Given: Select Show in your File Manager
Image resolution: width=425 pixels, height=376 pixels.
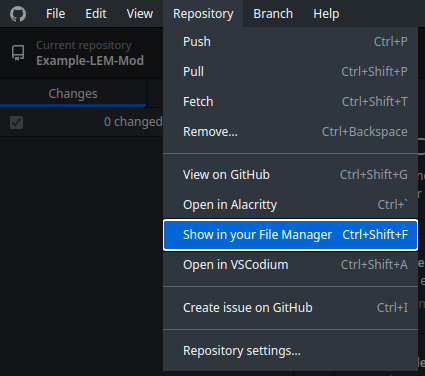Looking at the screenshot, I should pos(290,235).
